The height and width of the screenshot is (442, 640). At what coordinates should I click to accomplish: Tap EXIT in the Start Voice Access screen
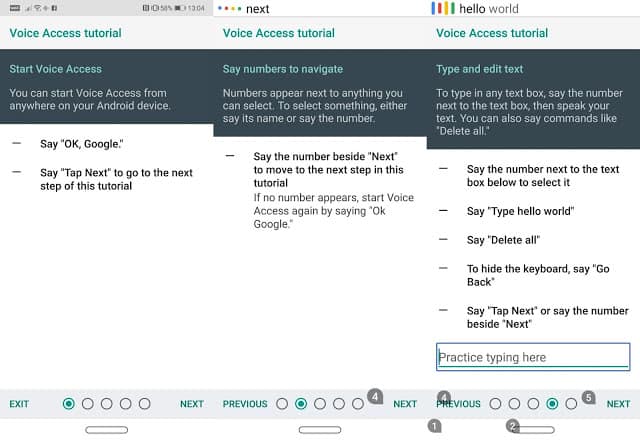click(x=19, y=404)
